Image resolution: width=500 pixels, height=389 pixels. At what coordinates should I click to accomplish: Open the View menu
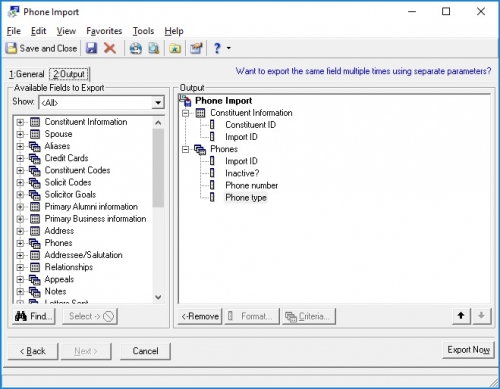click(66, 31)
